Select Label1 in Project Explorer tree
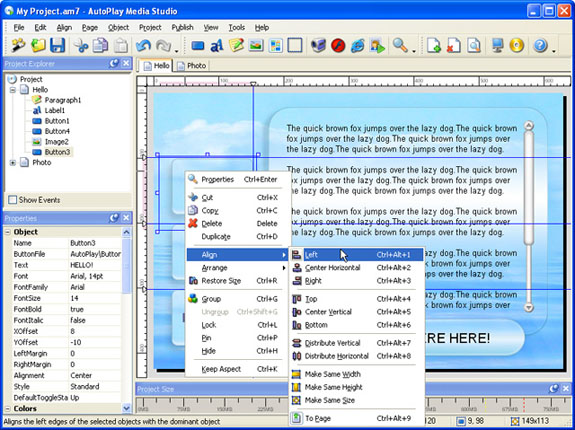The width and height of the screenshot is (575, 430). 55,110
